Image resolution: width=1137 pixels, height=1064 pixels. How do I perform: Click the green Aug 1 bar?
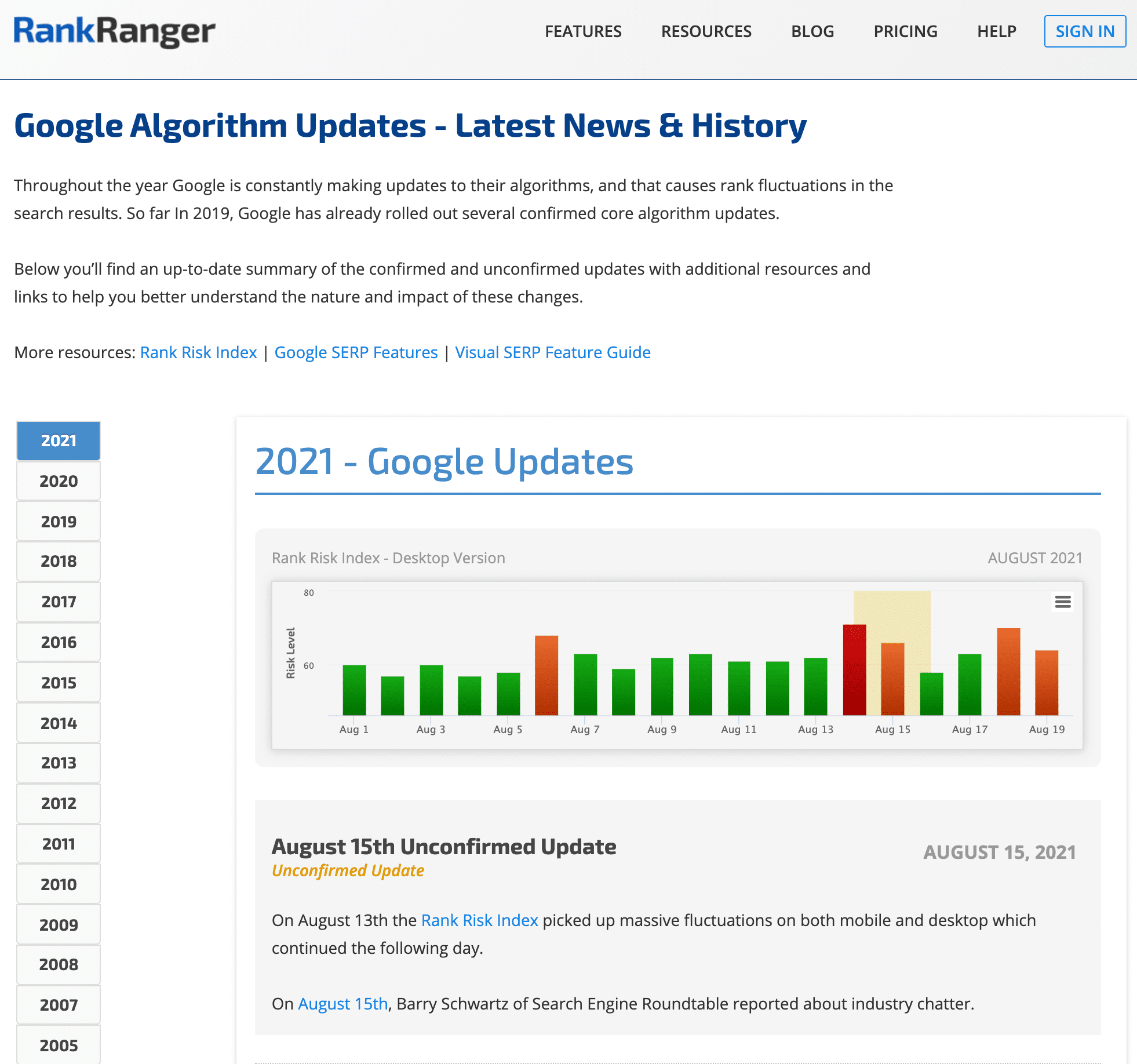click(x=354, y=690)
